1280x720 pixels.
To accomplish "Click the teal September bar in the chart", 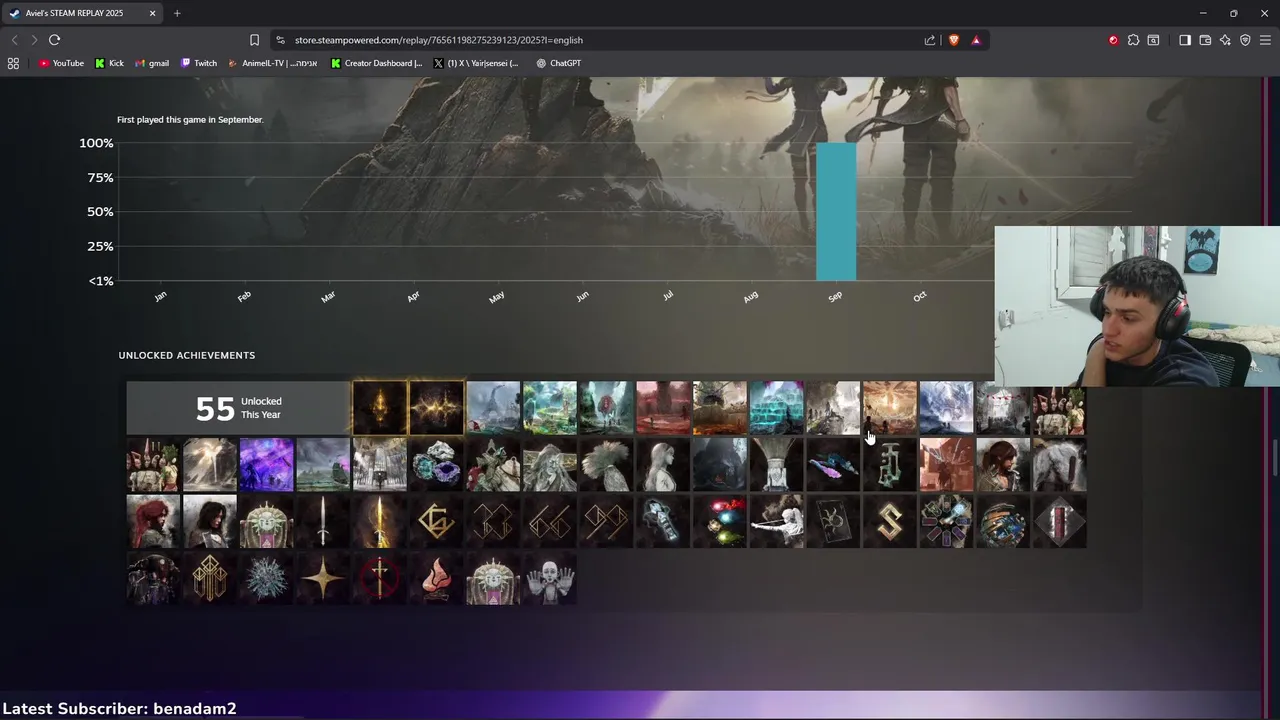I will click(836, 212).
